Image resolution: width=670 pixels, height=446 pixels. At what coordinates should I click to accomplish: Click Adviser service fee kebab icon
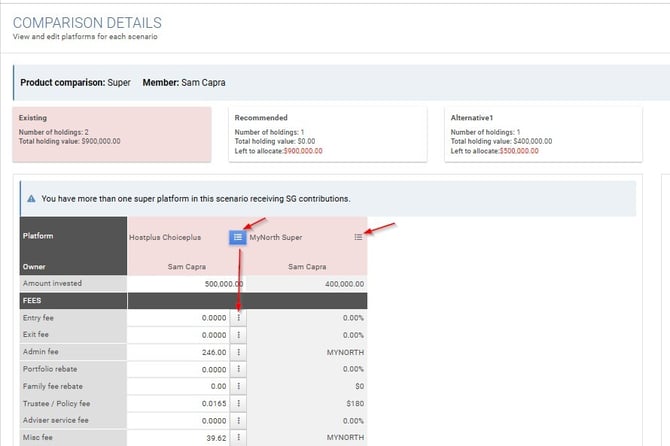pyautogui.click(x=238, y=421)
